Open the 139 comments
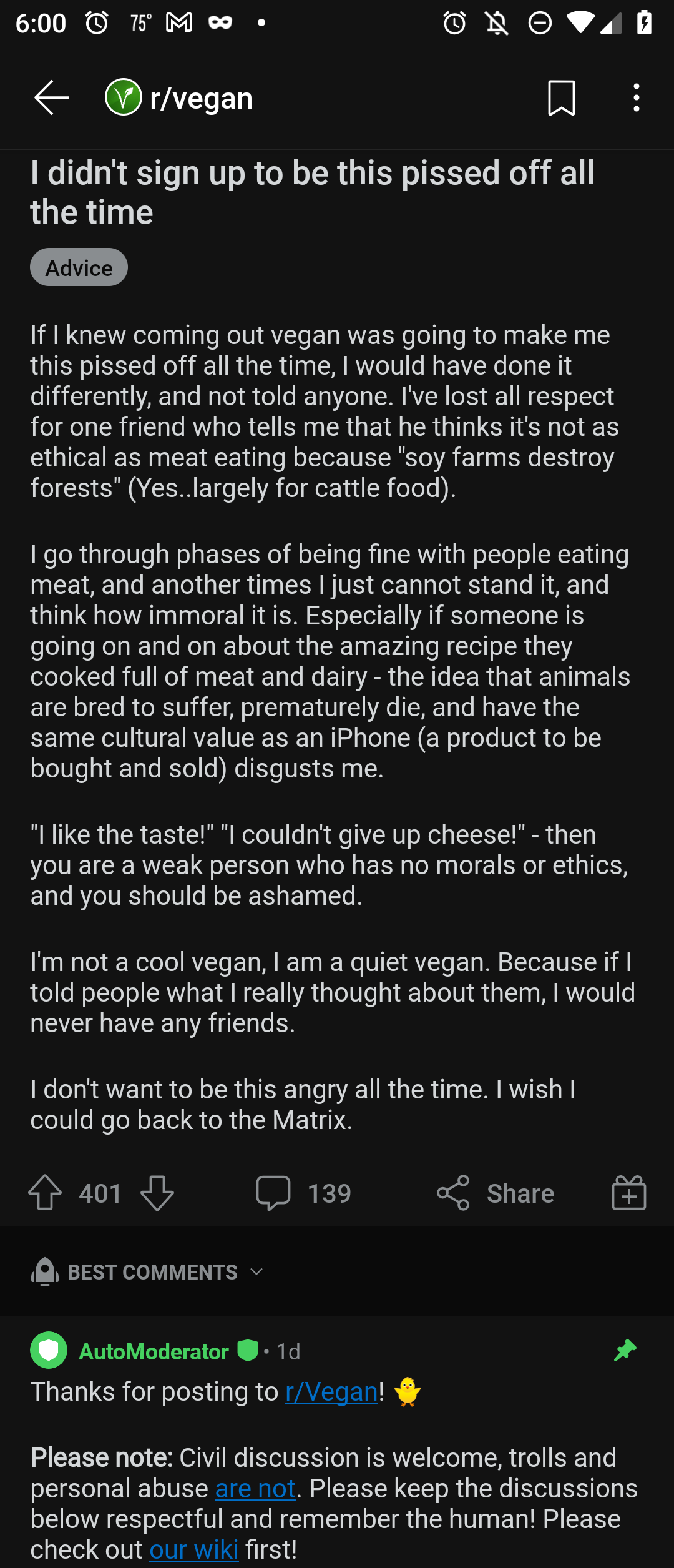674x1568 pixels. [x=303, y=1193]
